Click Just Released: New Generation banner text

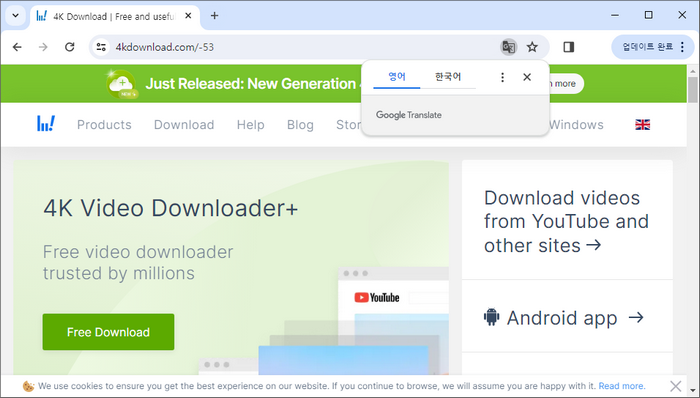tap(251, 83)
